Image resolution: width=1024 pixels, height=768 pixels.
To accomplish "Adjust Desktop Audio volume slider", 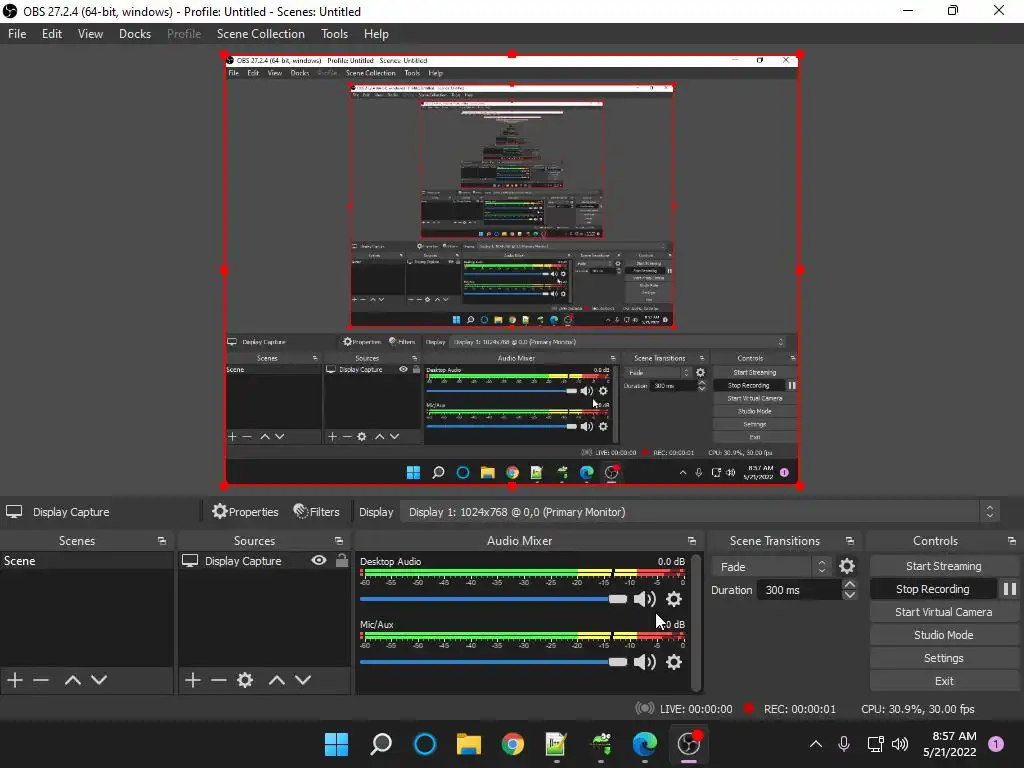I will point(493,599).
